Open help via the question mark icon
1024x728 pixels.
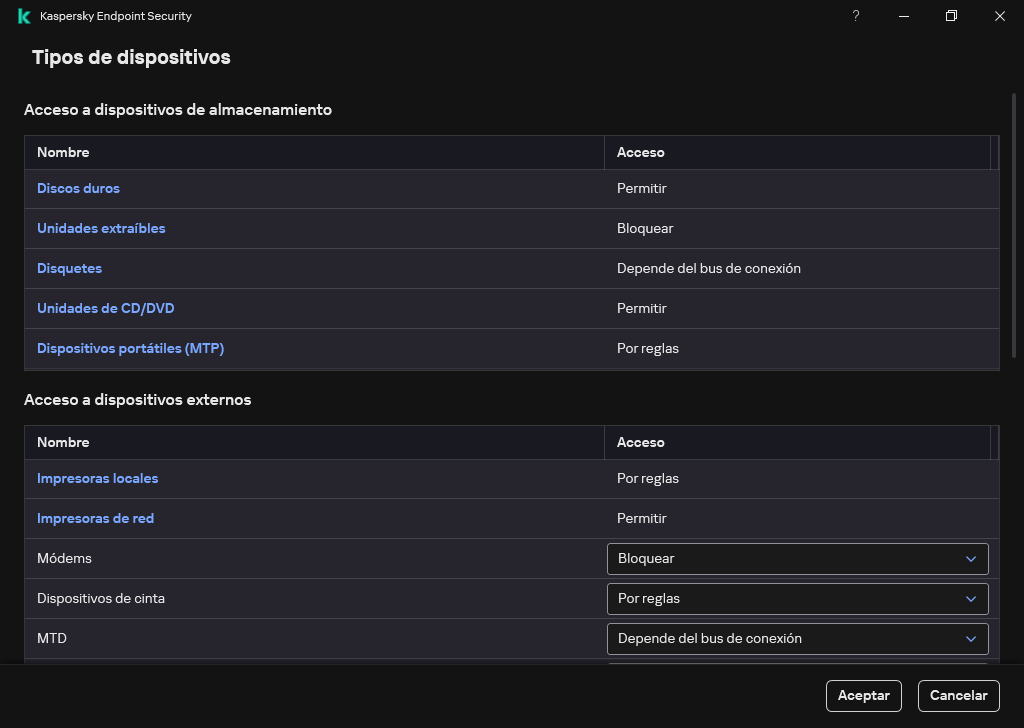coord(855,16)
